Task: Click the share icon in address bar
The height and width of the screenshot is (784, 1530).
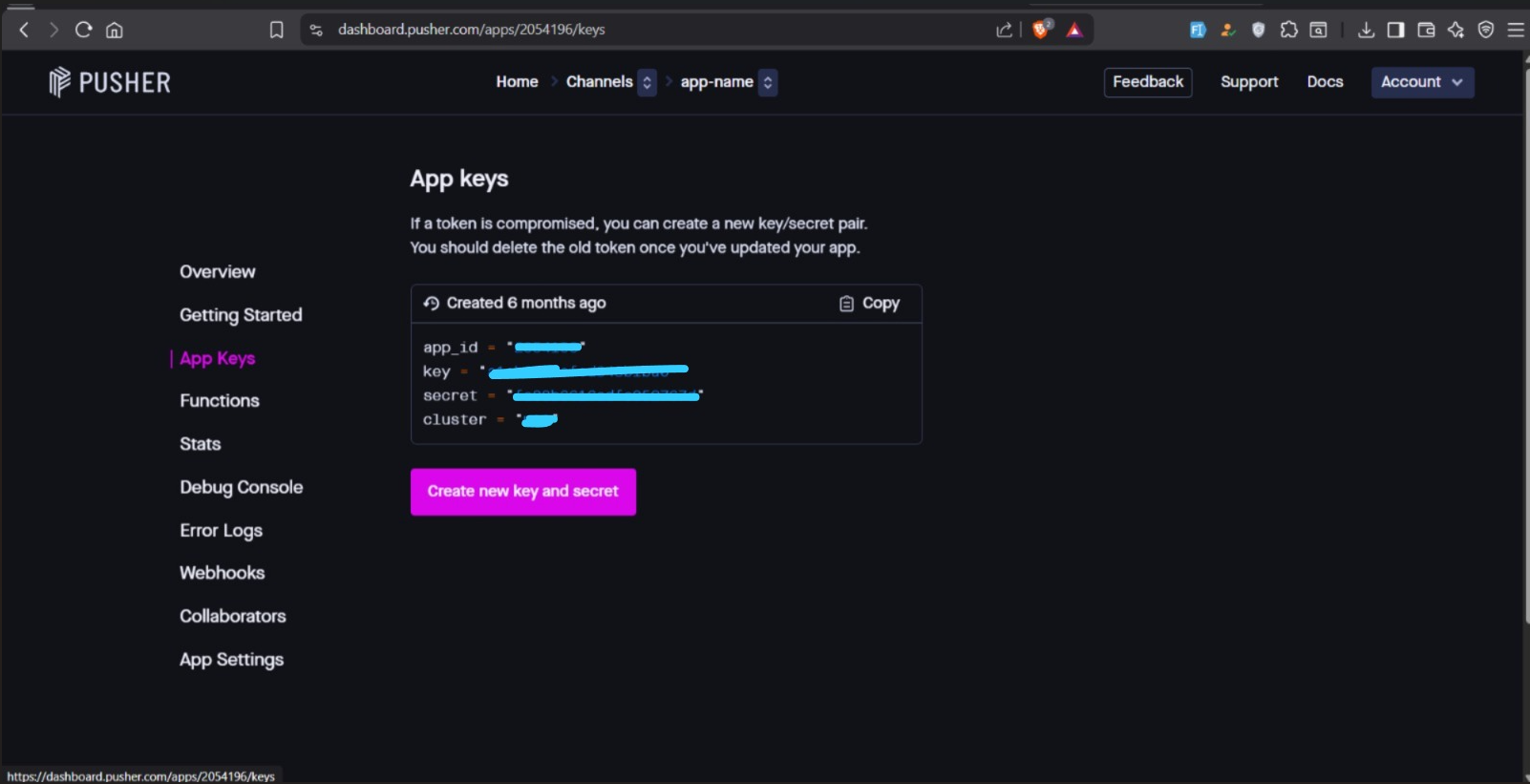Action: click(1004, 30)
